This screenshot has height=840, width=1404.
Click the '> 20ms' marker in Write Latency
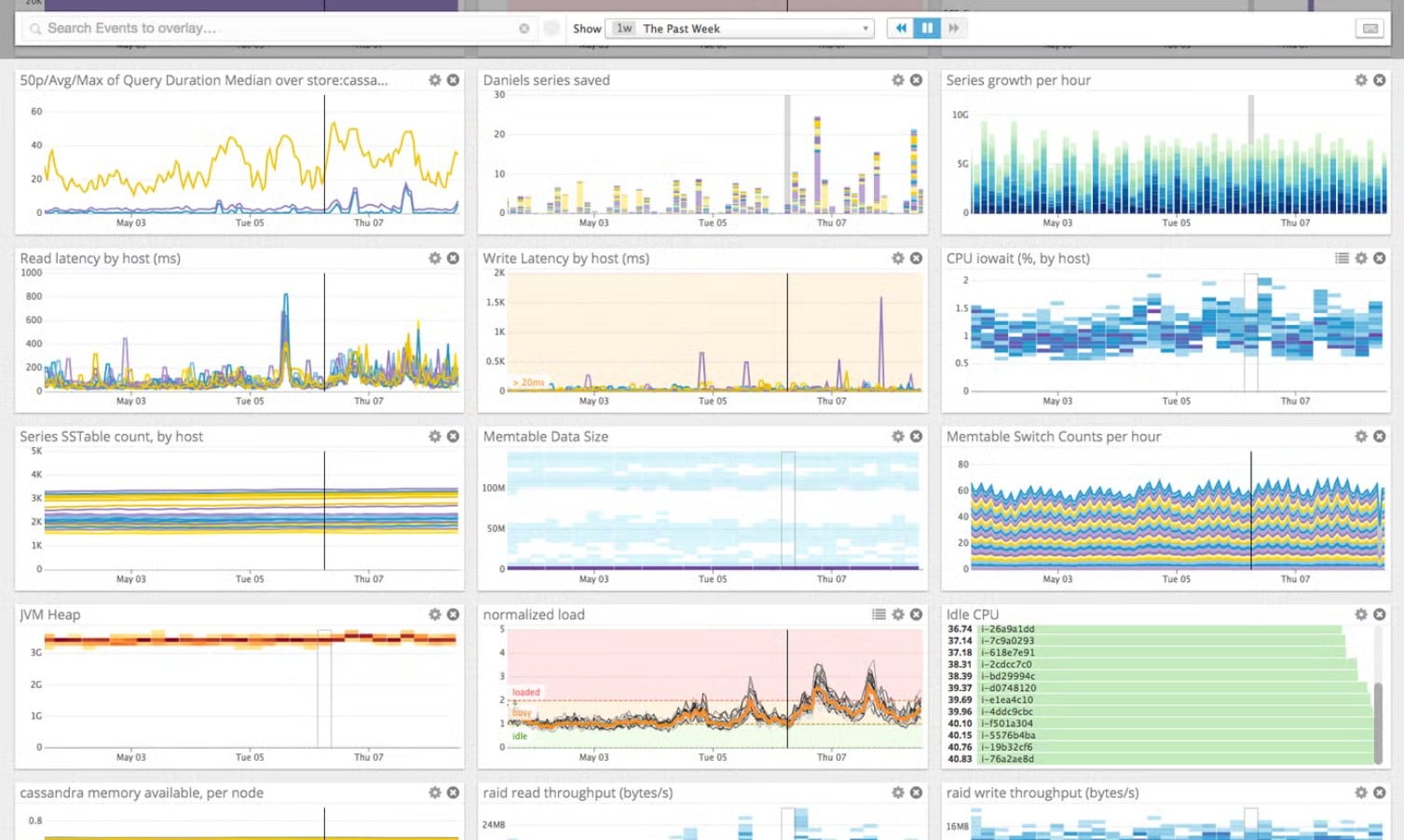528,383
